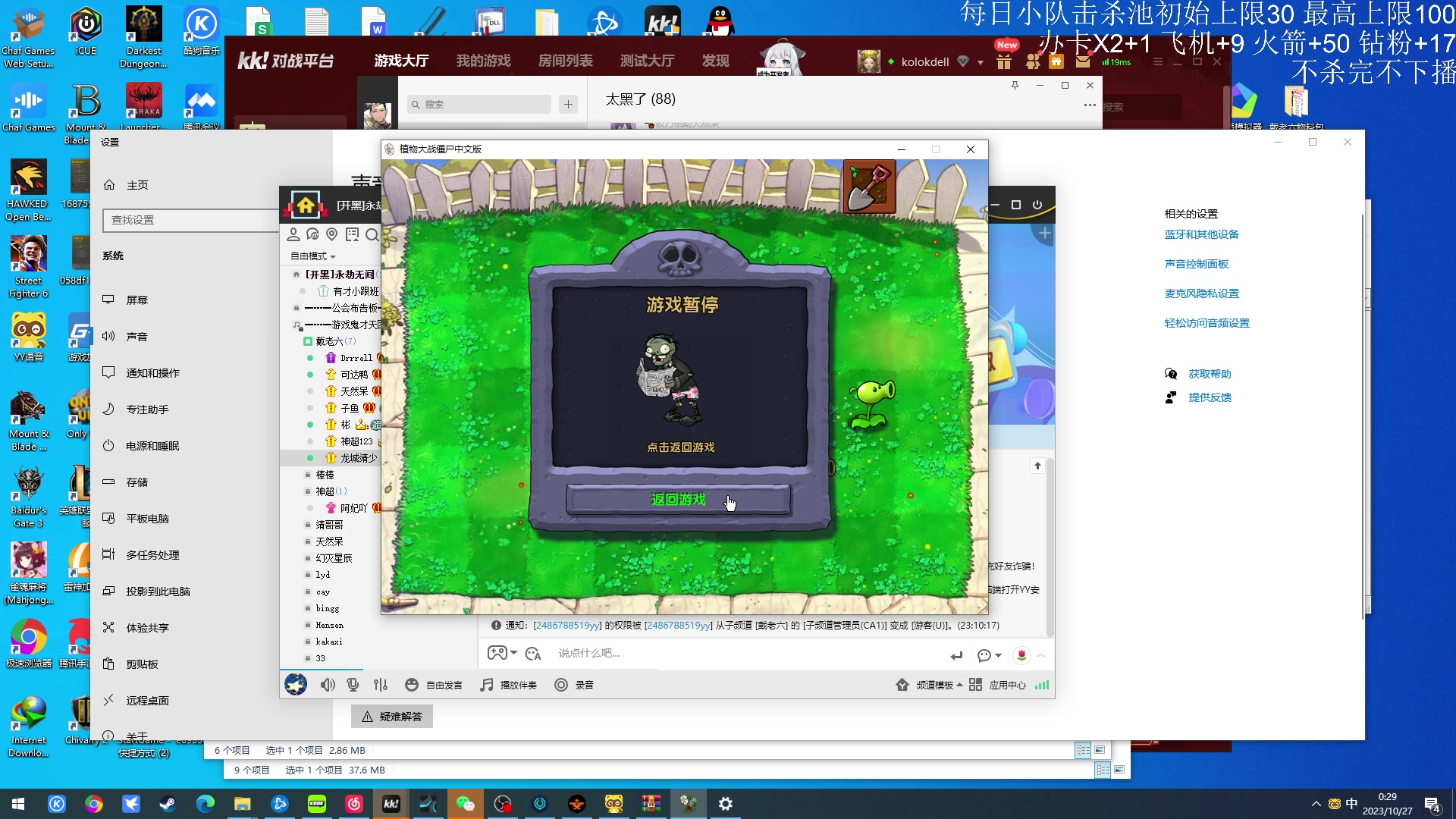Pin the 太黑了 chat window
The image size is (1456, 819).
[x=1015, y=86]
